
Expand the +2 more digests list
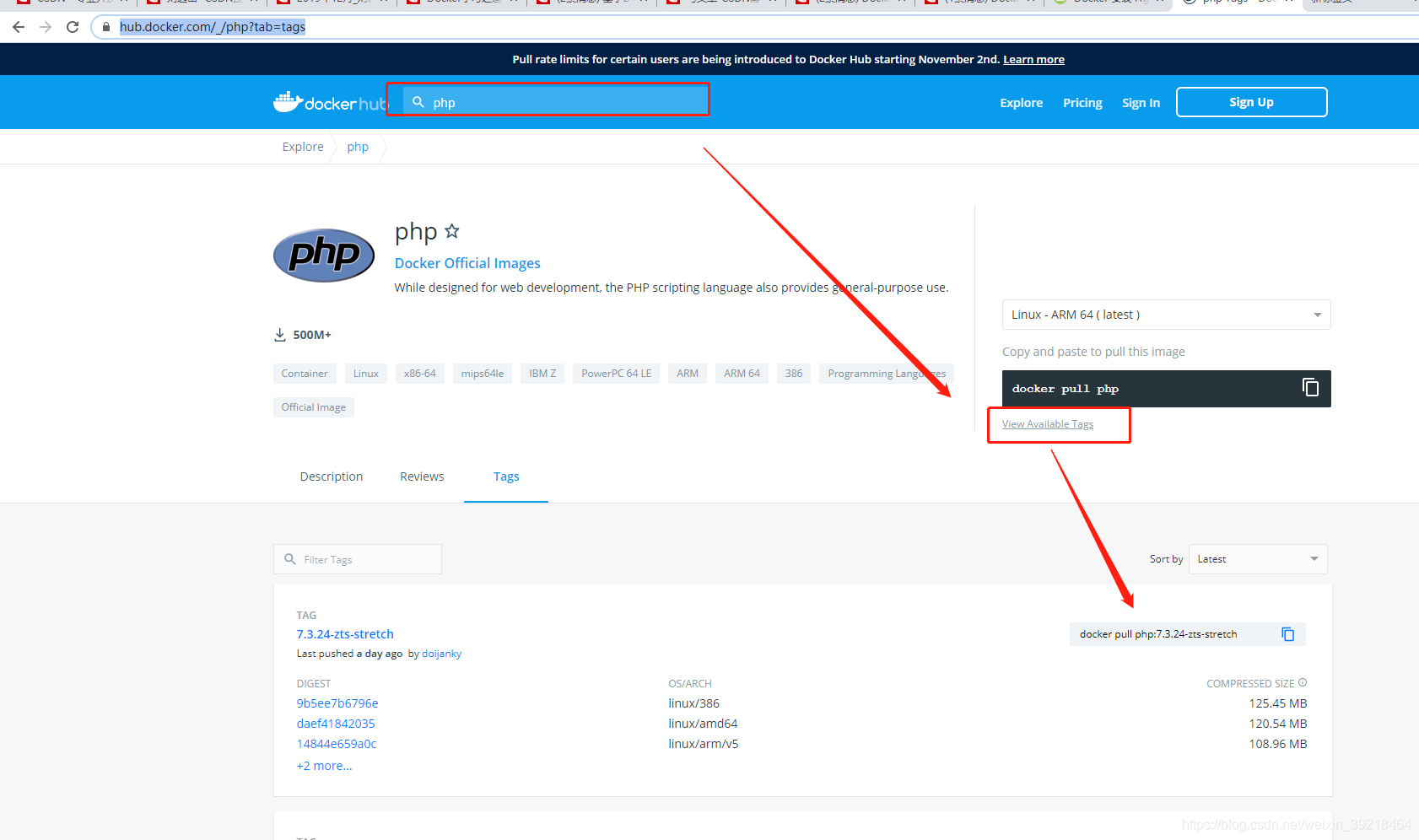pos(324,766)
